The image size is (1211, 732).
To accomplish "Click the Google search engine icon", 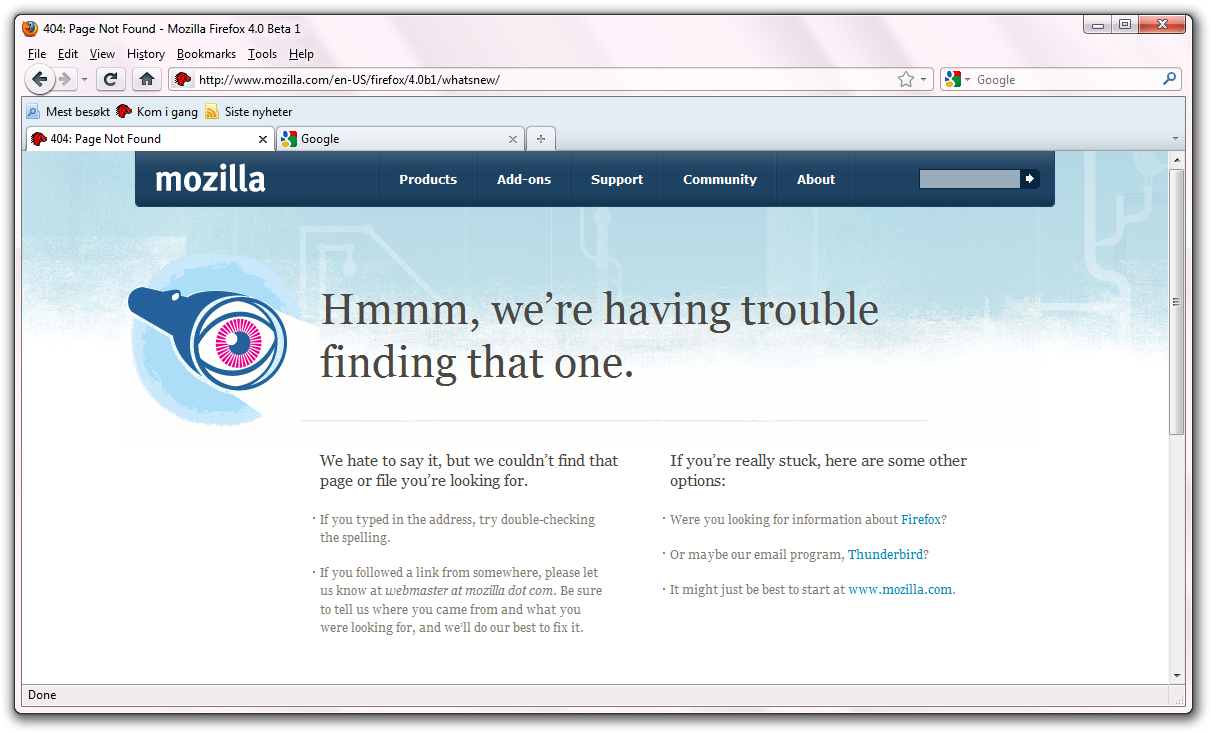I will (953, 79).
